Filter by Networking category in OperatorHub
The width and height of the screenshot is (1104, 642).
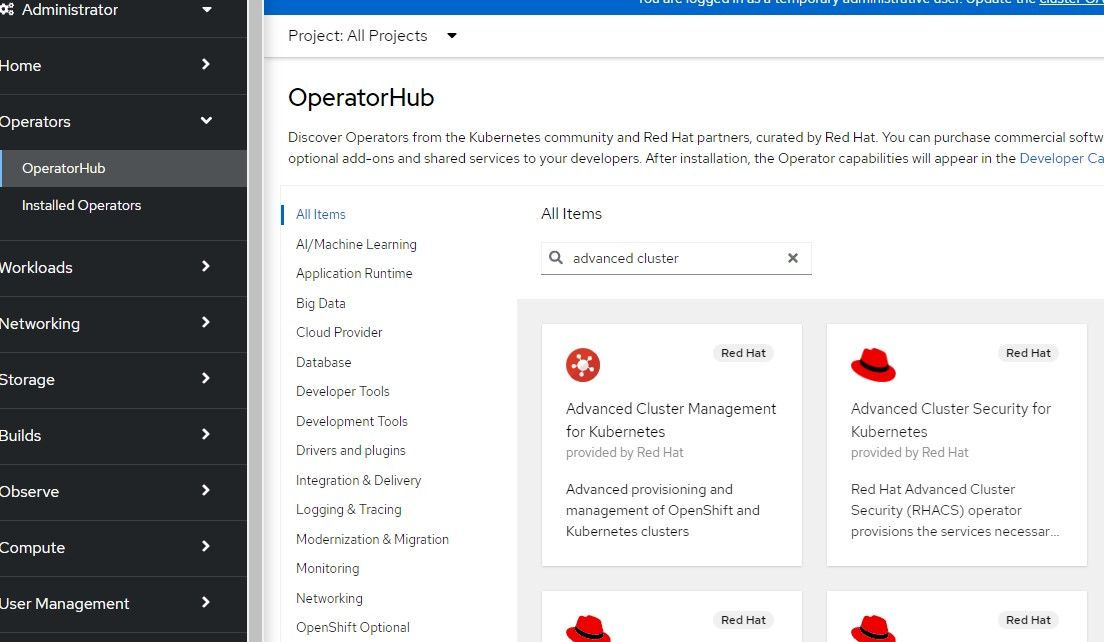329,598
